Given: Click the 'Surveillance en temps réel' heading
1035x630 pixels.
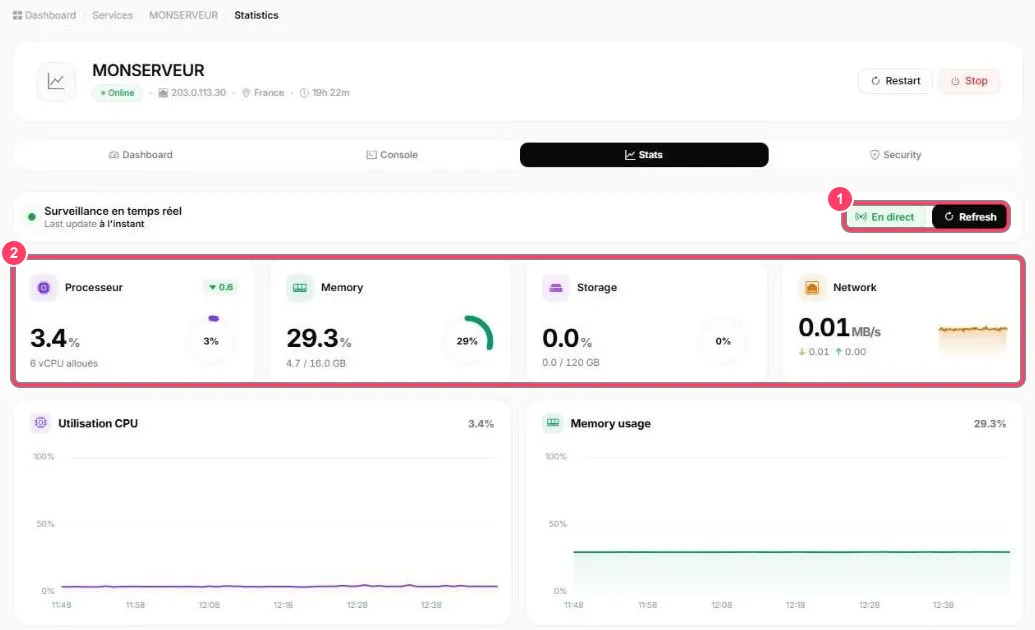Looking at the screenshot, I should point(113,211).
